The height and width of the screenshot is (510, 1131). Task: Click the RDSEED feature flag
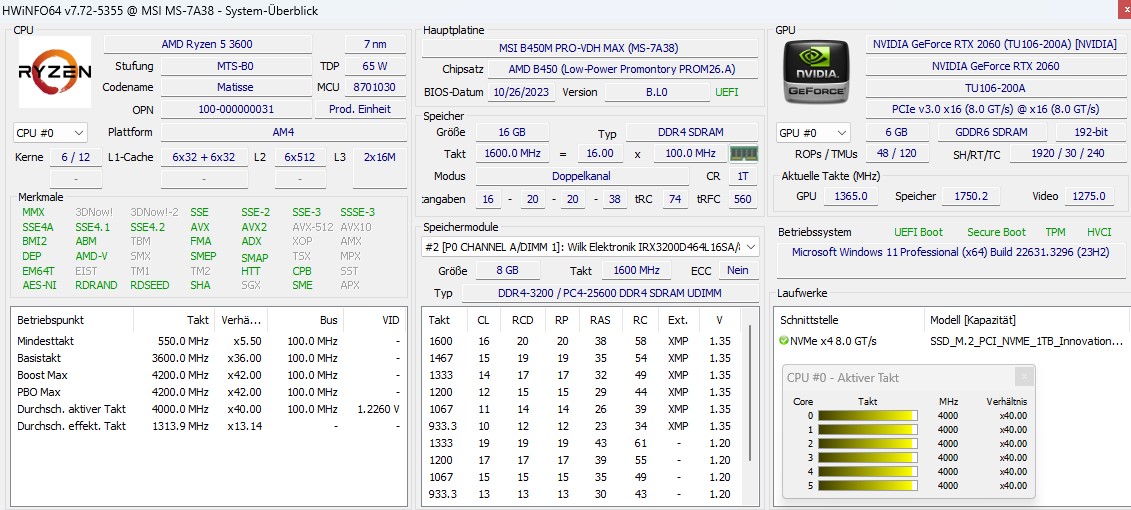point(149,285)
